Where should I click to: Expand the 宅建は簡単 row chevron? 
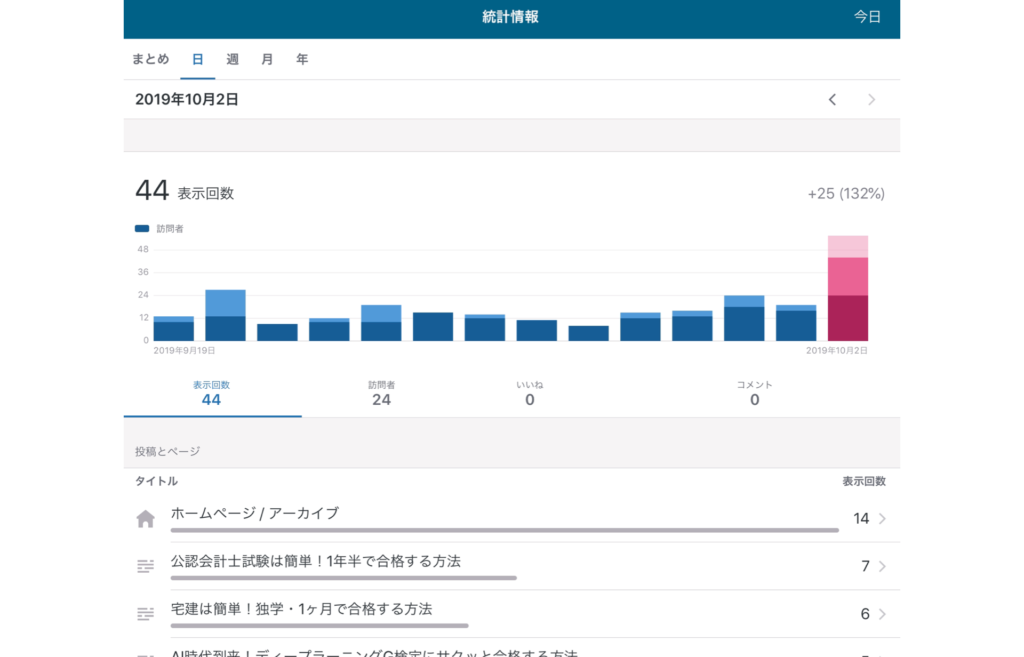click(x=881, y=614)
